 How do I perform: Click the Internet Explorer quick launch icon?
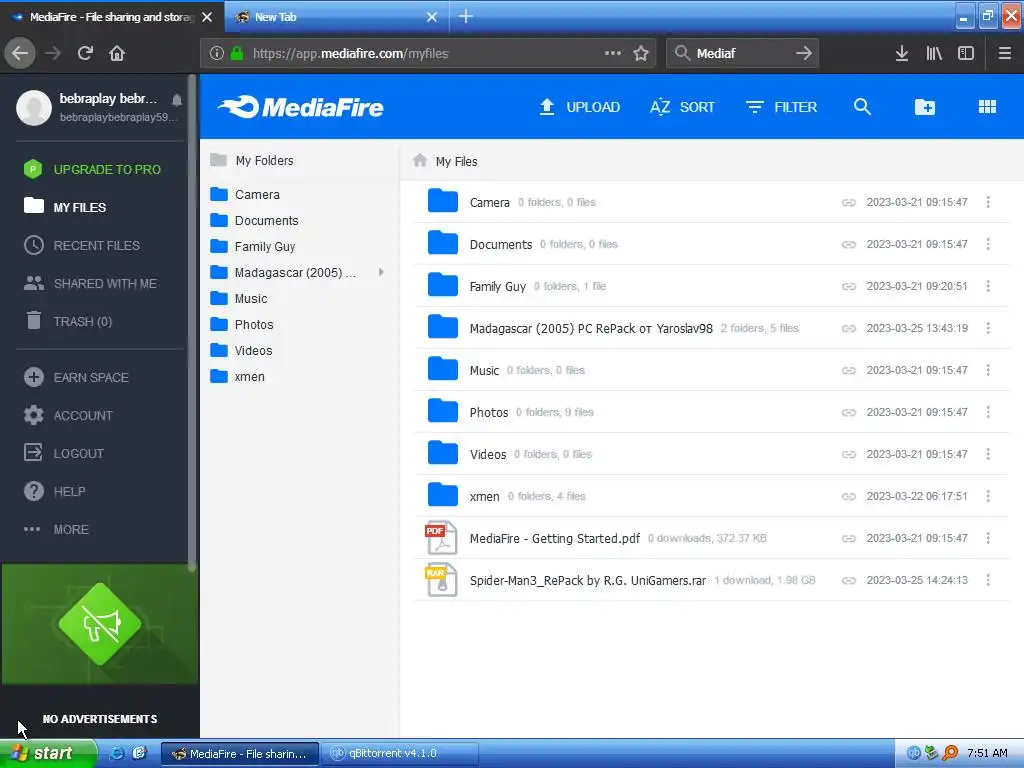click(x=116, y=753)
